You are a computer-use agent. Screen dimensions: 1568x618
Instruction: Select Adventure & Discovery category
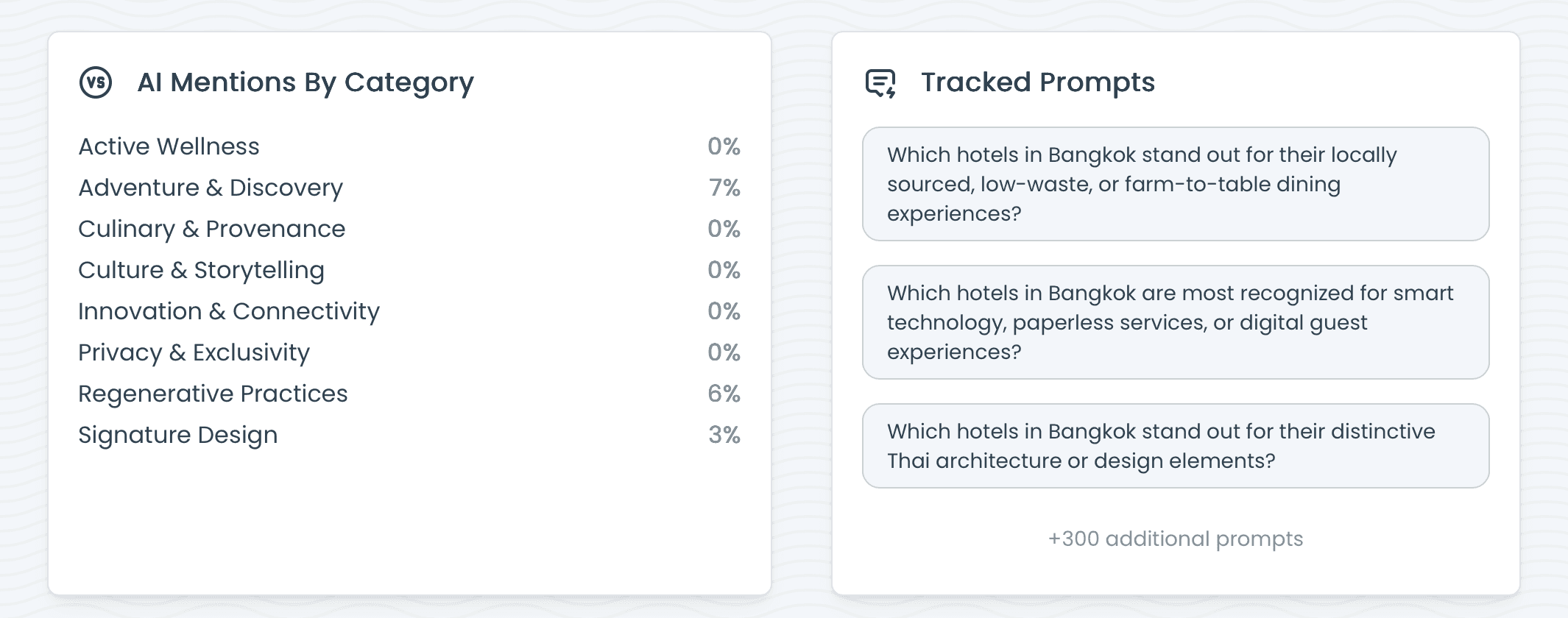[211, 188]
